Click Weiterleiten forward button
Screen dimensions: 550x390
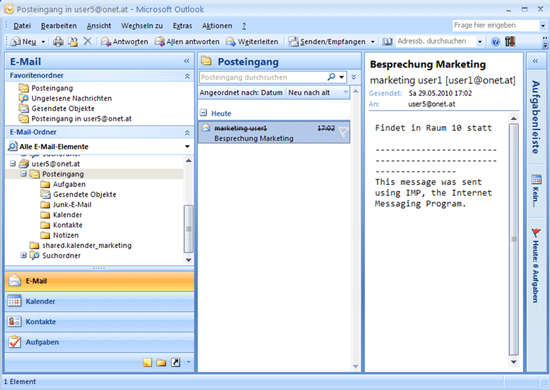(x=252, y=42)
